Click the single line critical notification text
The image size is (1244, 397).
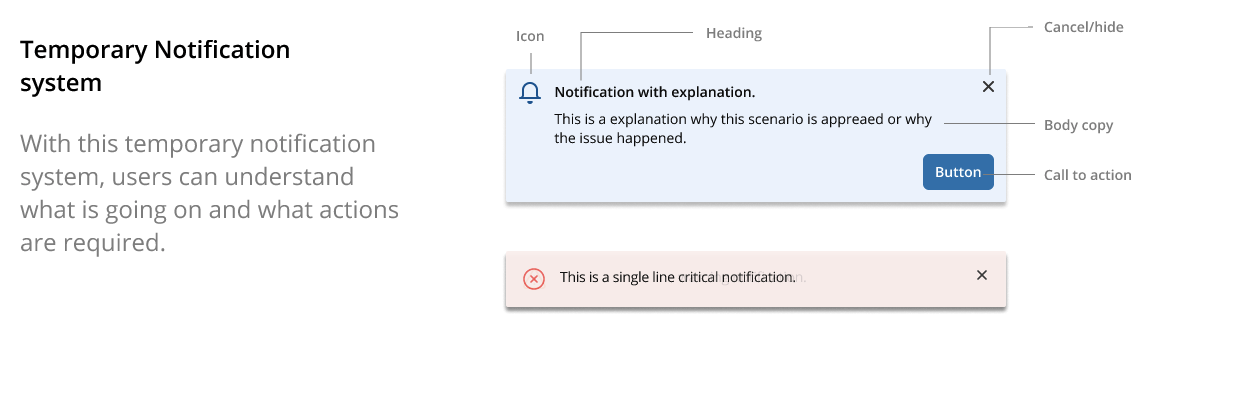(x=677, y=277)
